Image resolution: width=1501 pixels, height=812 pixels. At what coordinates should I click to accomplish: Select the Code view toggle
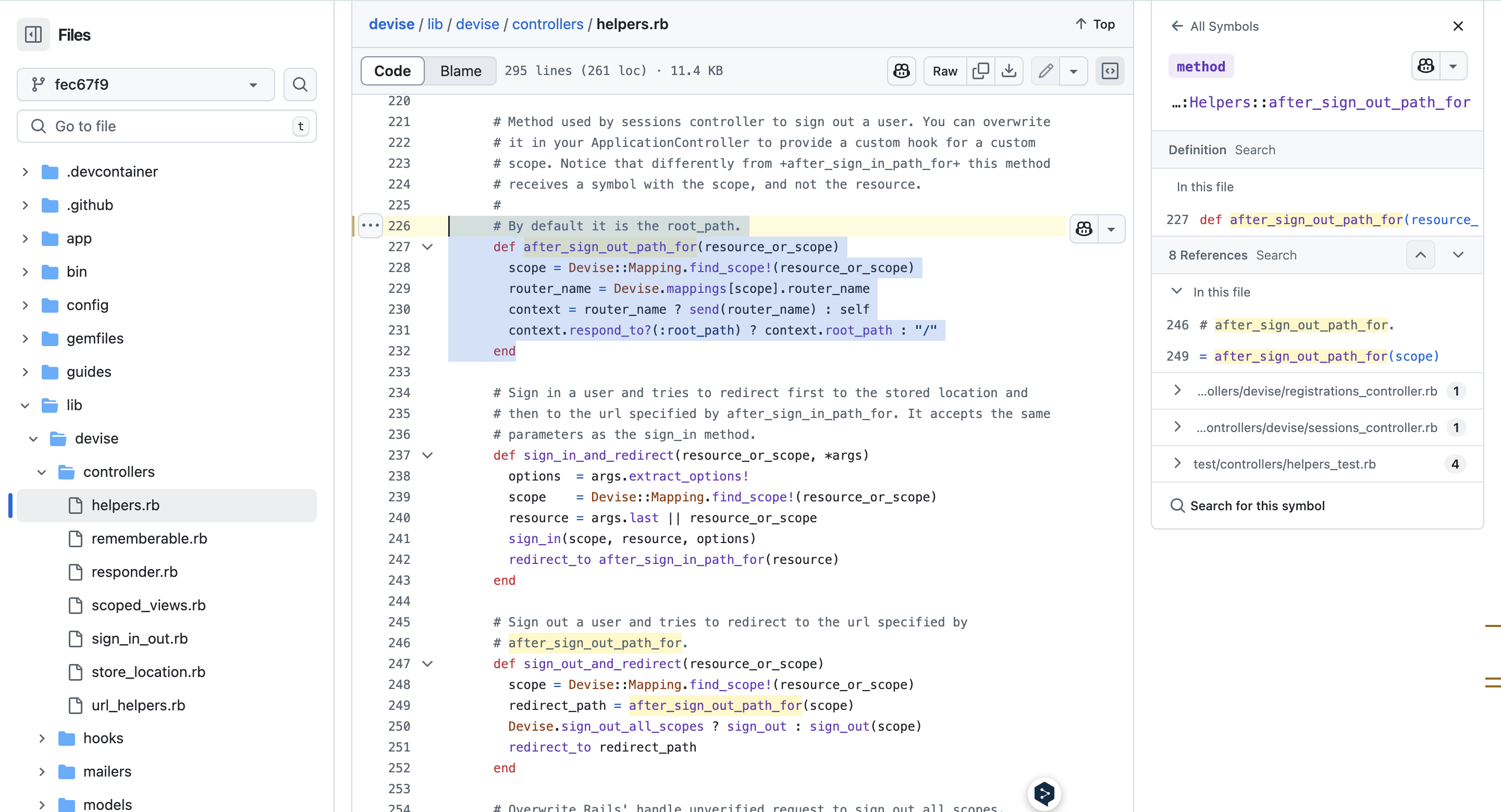tap(392, 71)
